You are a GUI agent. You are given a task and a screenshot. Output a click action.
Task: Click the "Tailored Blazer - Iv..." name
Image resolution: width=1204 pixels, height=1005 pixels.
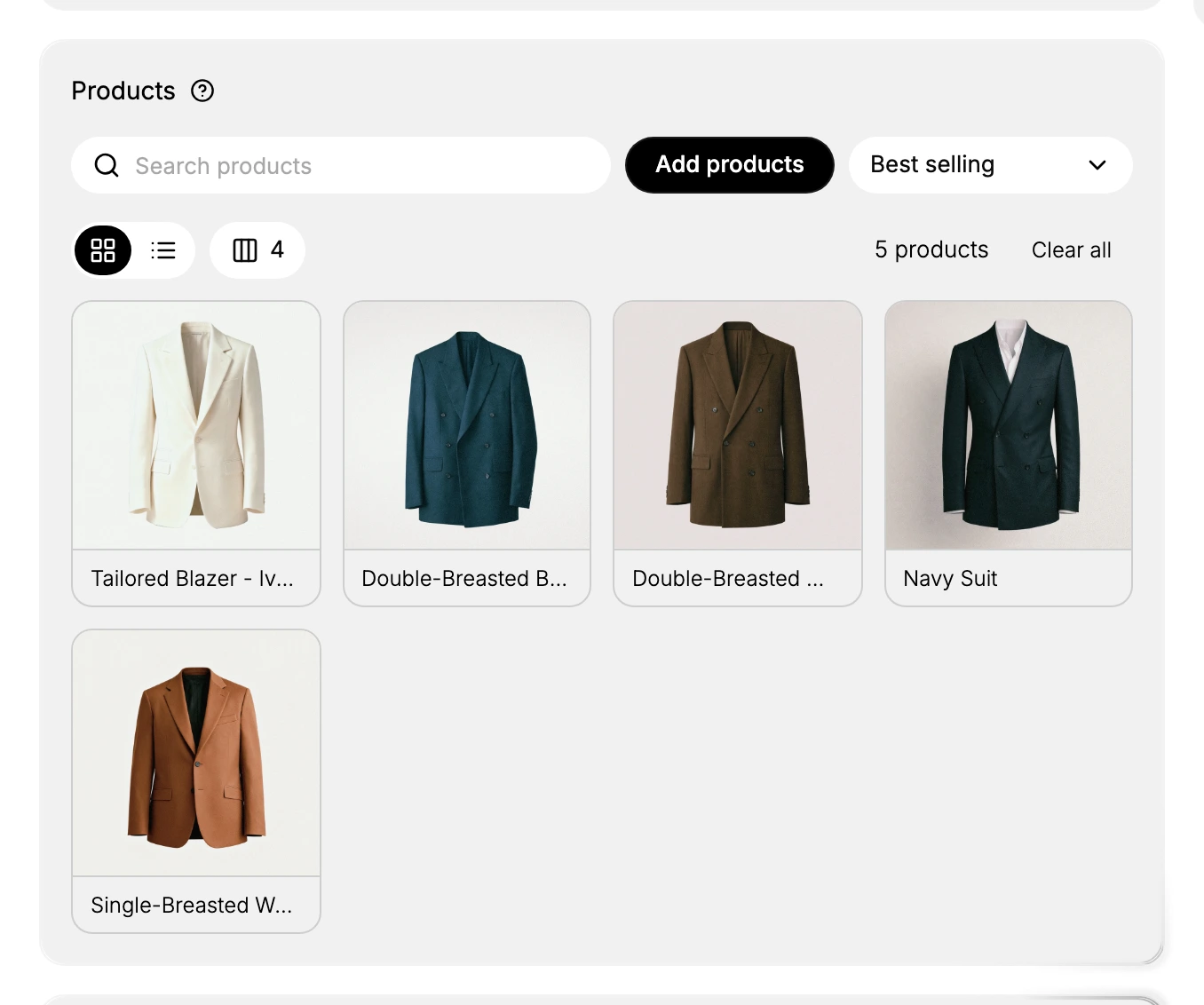[x=192, y=579]
